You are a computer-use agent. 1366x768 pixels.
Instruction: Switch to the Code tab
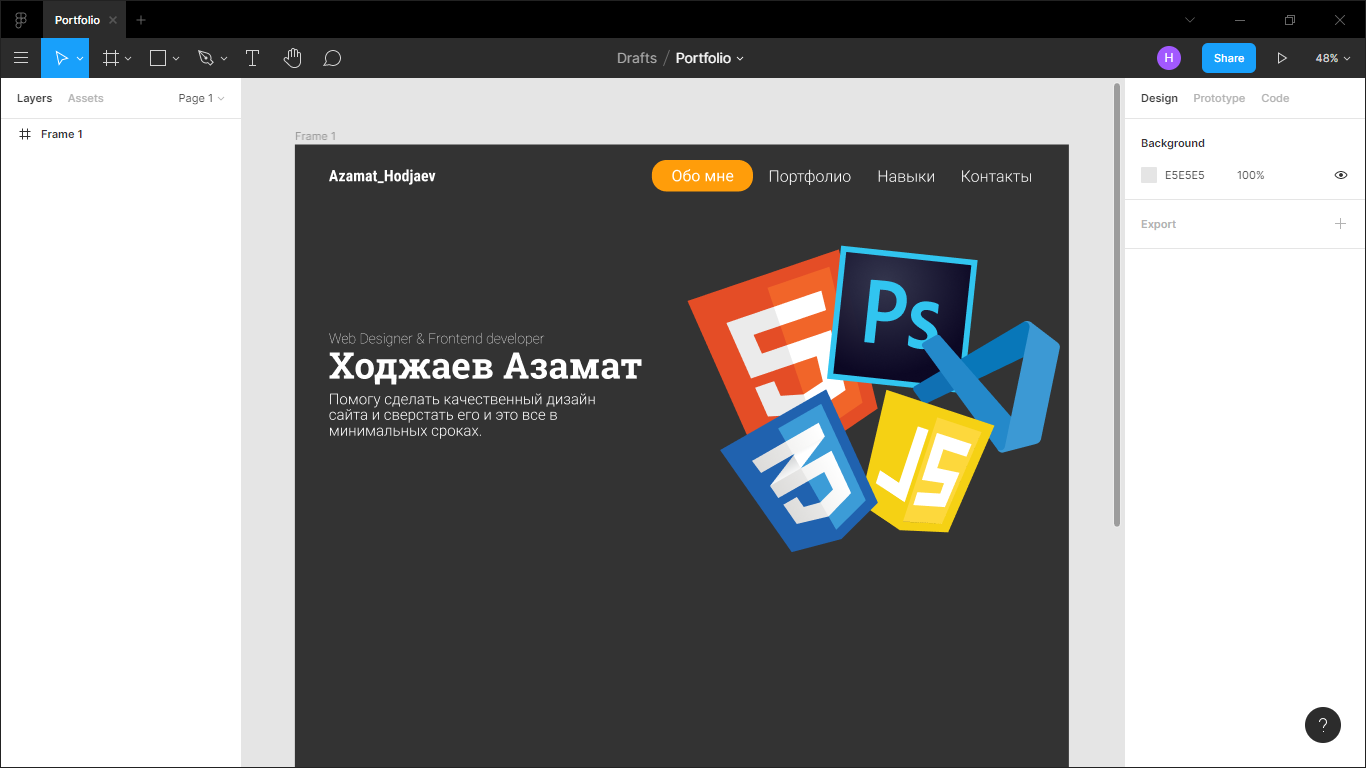tap(1275, 98)
